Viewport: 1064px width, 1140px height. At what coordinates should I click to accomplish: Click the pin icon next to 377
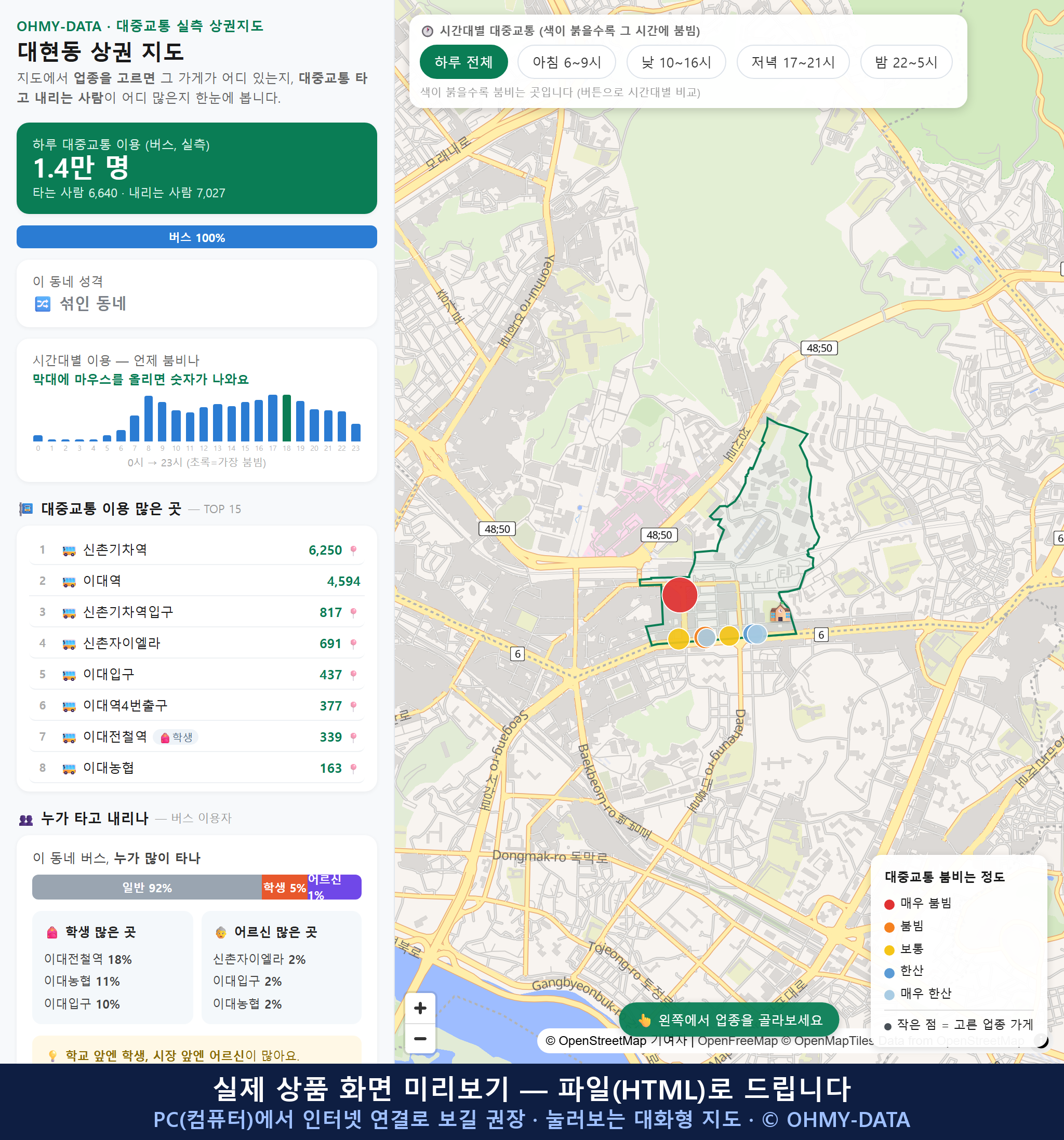(353, 706)
